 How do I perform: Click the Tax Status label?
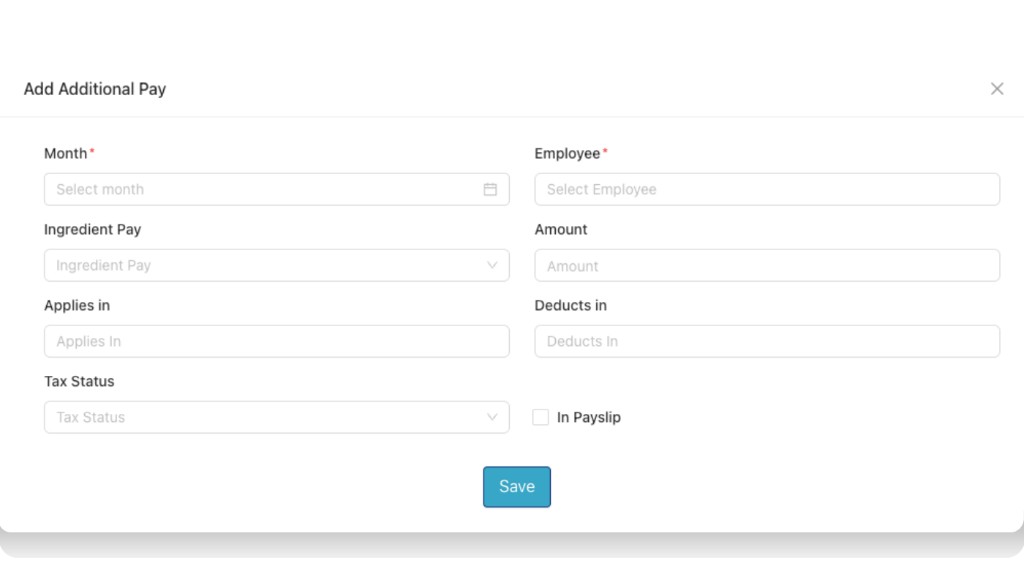(x=79, y=381)
